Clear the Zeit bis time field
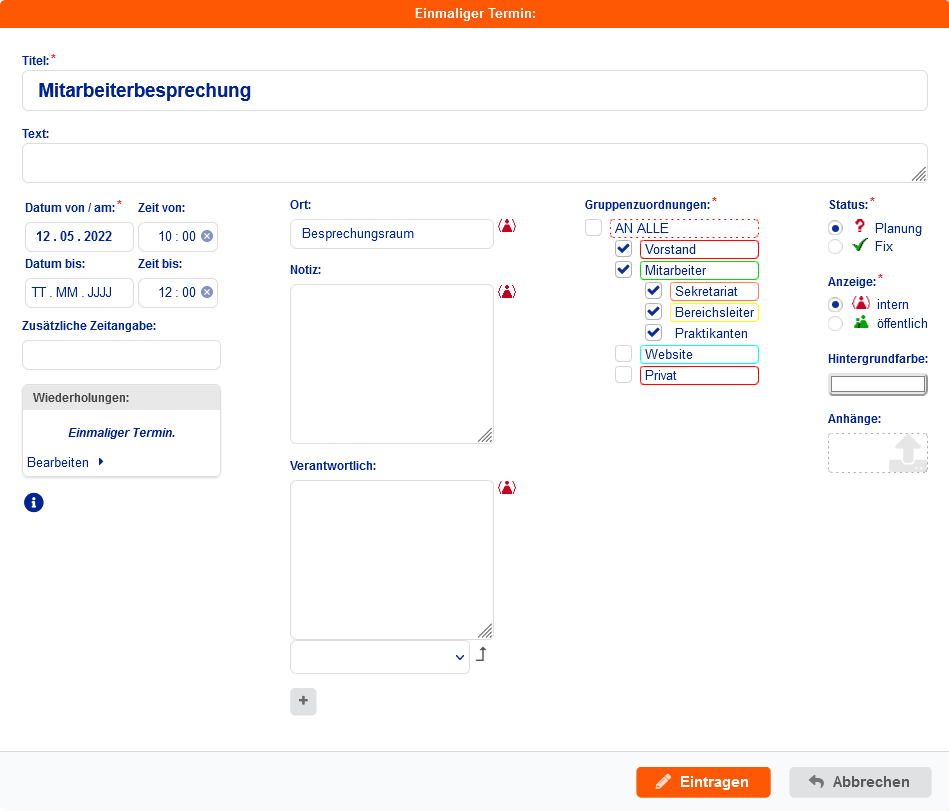The width and height of the screenshot is (949, 811). (x=207, y=293)
